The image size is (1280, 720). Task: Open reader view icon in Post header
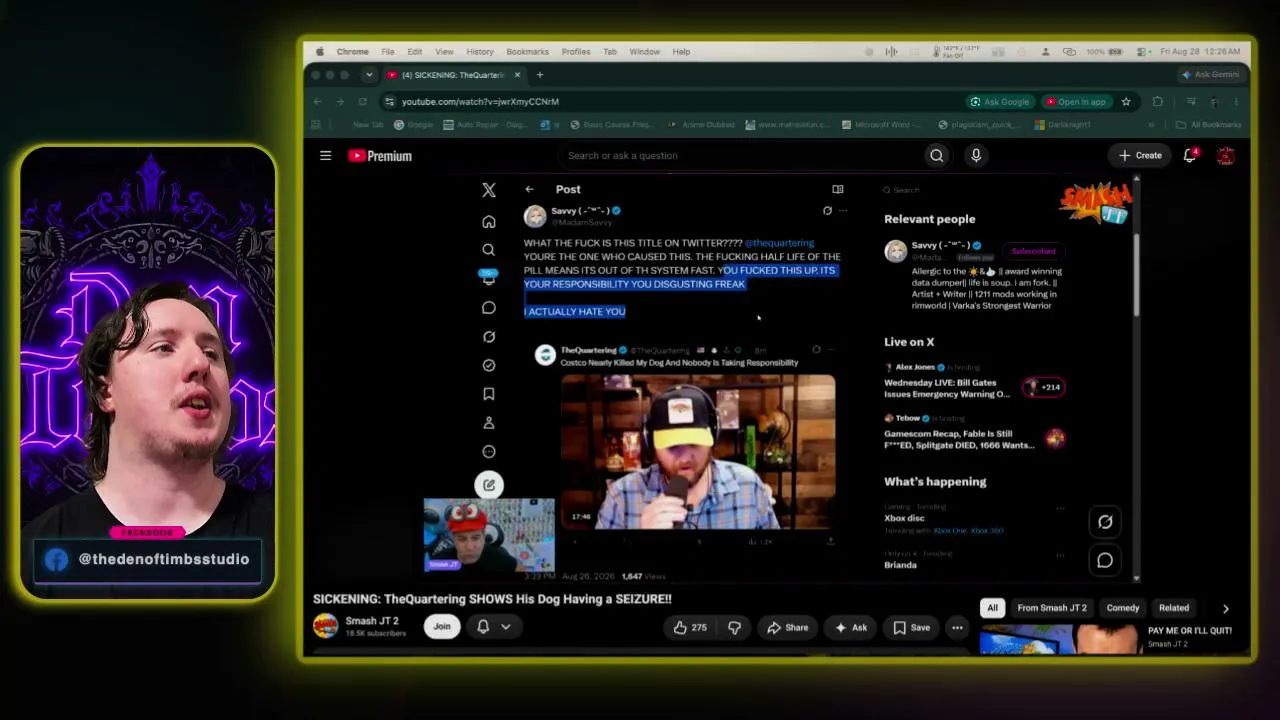[x=838, y=189]
